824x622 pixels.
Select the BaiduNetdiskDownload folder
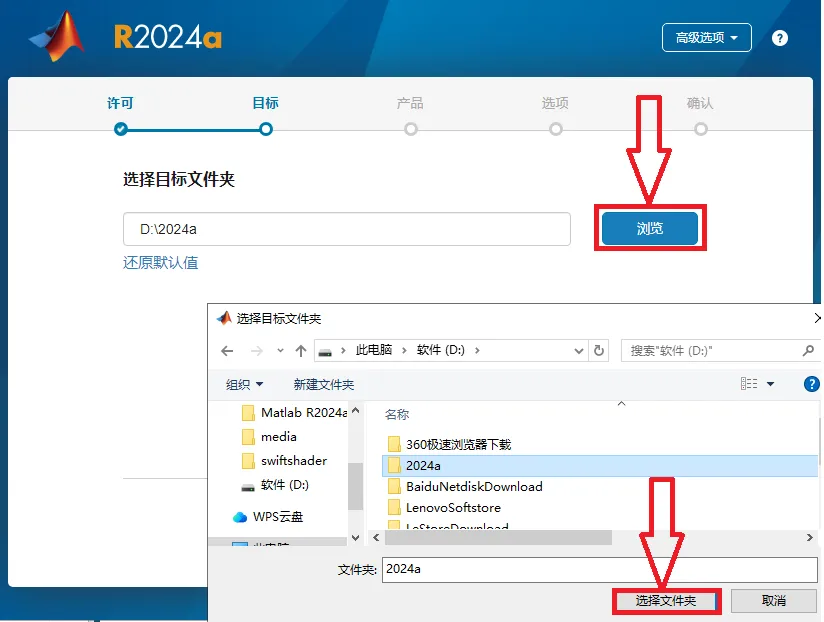tap(465, 486)
